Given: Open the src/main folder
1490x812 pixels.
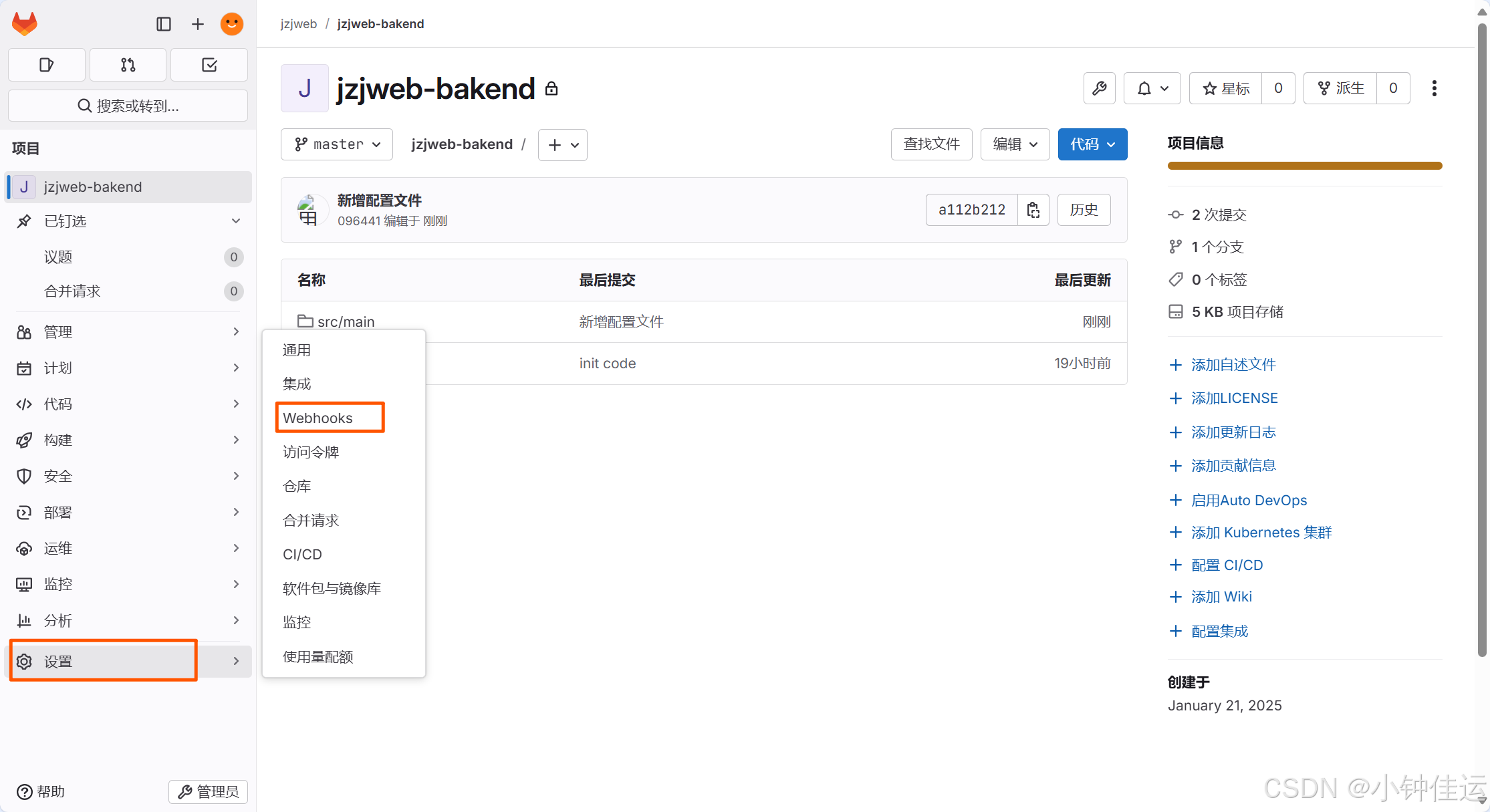Looking at the screenshot, I should 346,322.
